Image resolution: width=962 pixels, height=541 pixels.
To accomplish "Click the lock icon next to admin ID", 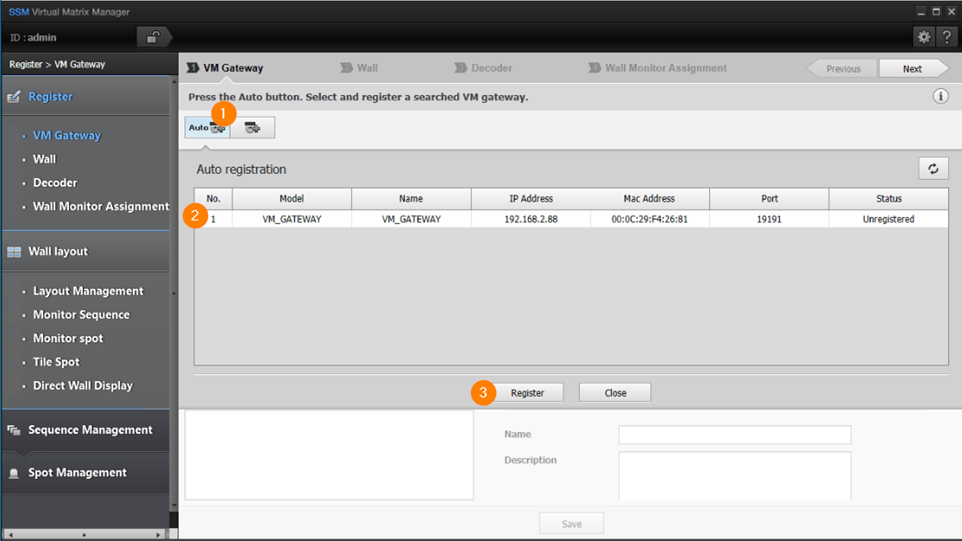I will [152, 37].
